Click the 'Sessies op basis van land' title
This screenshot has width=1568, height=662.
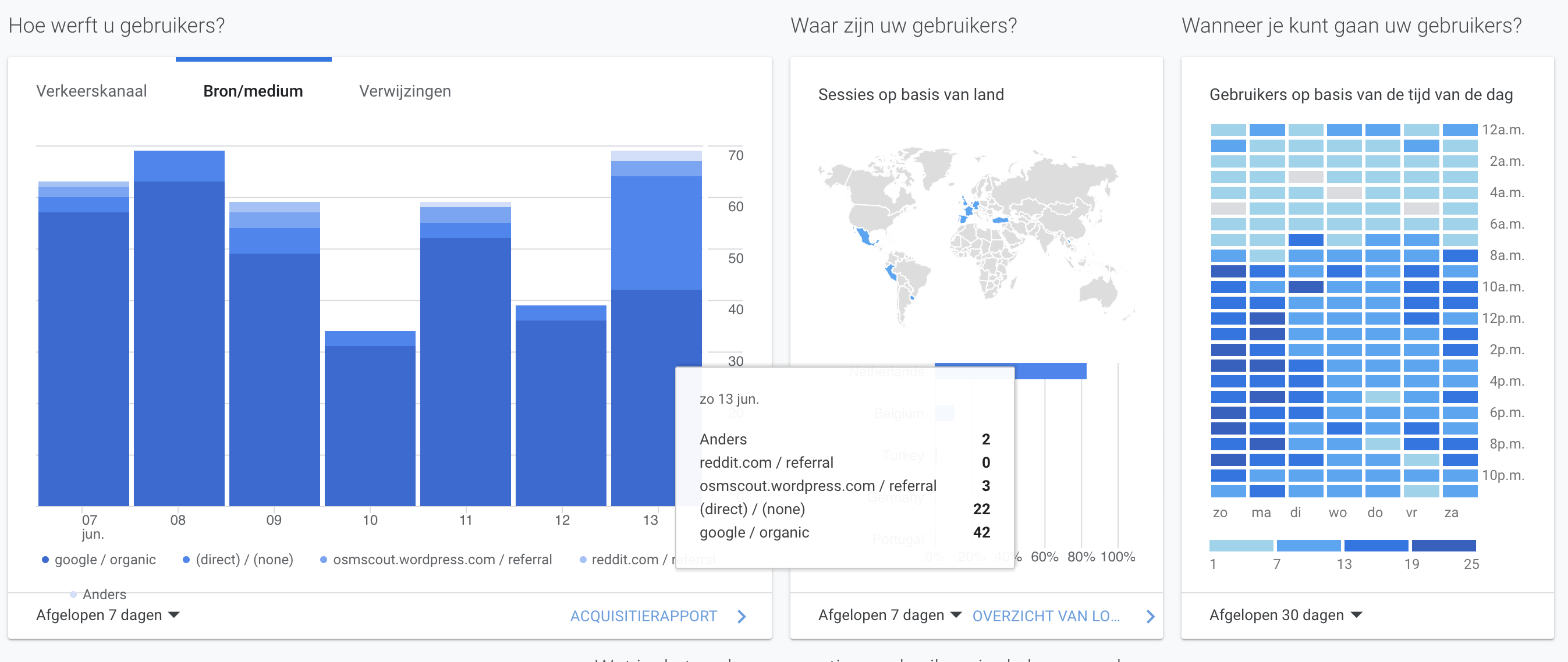pyautogui.click(x=911, y=95)
